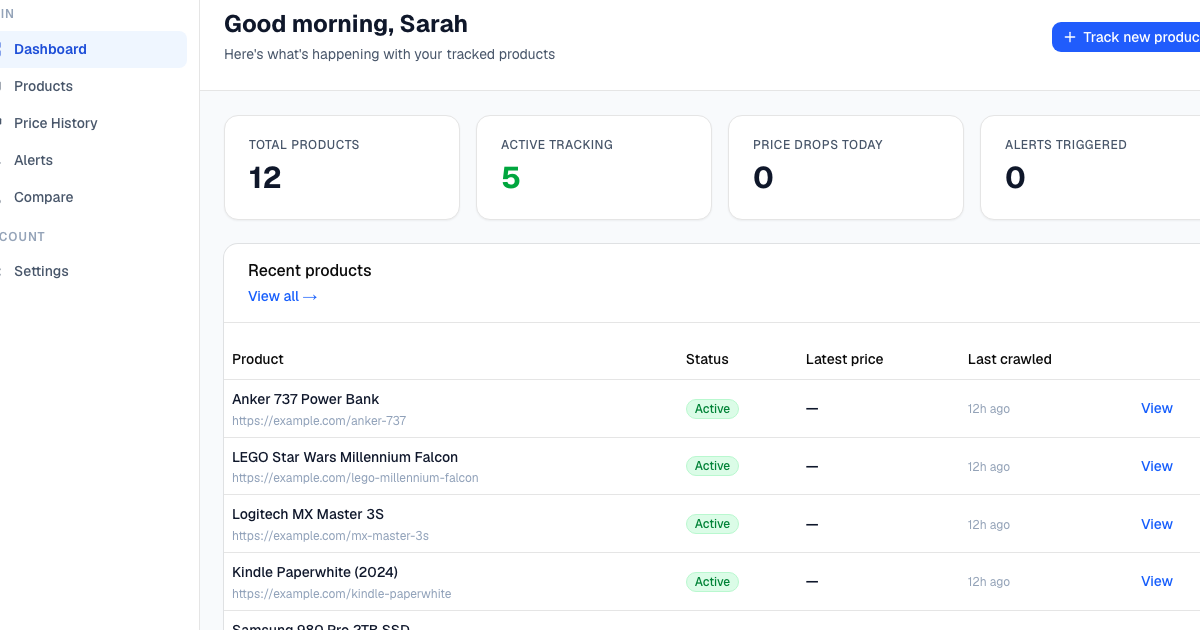View the Anker 737 Power Bank row
Image resolution: width=1200 pixels, height=630 pixels.
click(1156, 408)
